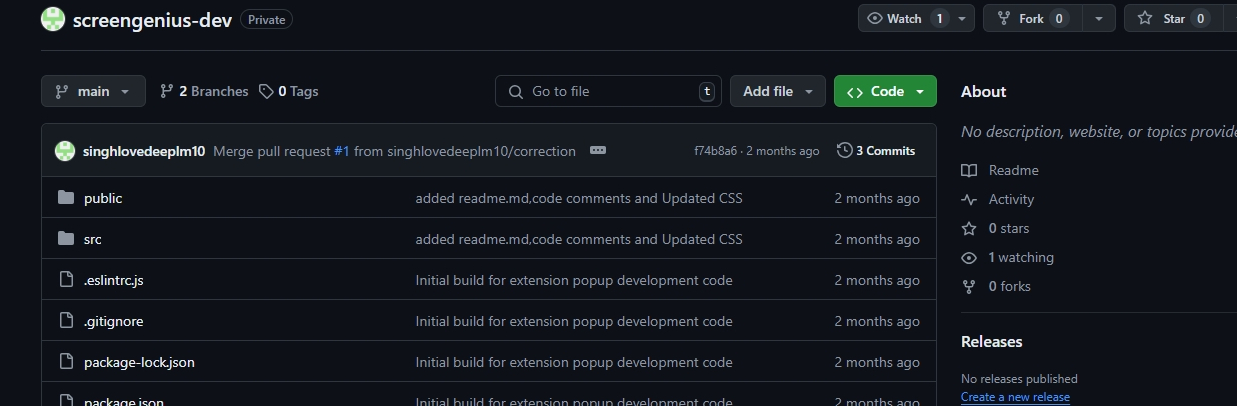Image resolution: width=1237 pixels, height=406 pixels.
Task: Open the screengenius-dev repository name link
Action: [x=153, y=20]
